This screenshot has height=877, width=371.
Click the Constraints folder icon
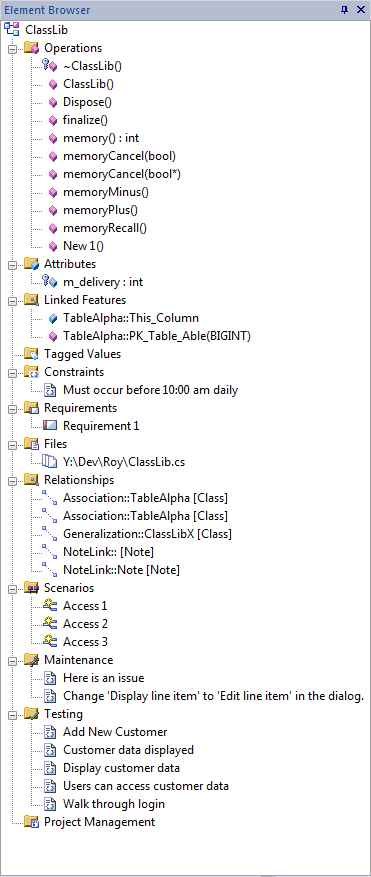[31, 372]
